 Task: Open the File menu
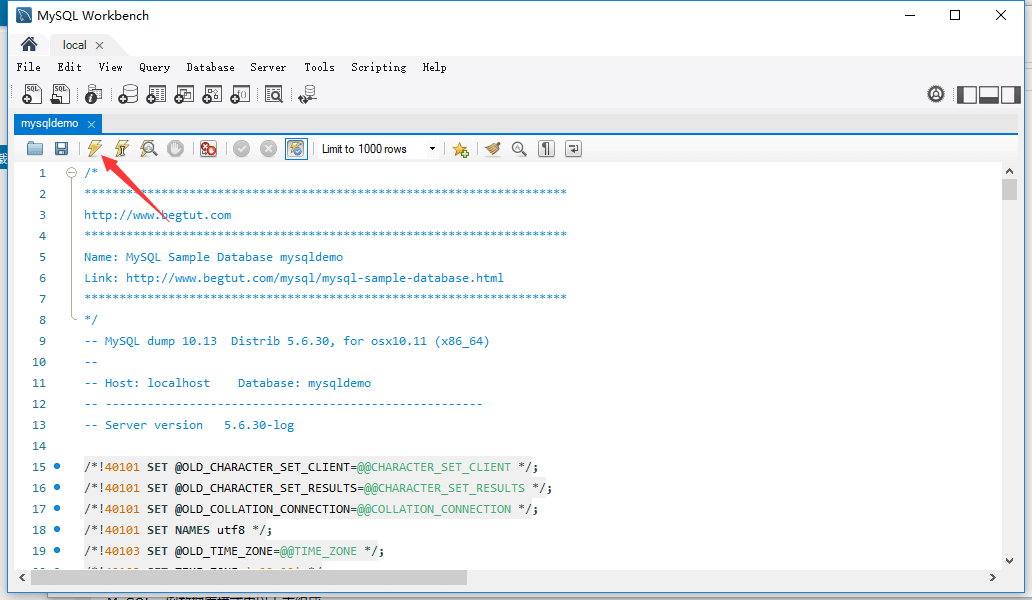(x=28, y=67)
